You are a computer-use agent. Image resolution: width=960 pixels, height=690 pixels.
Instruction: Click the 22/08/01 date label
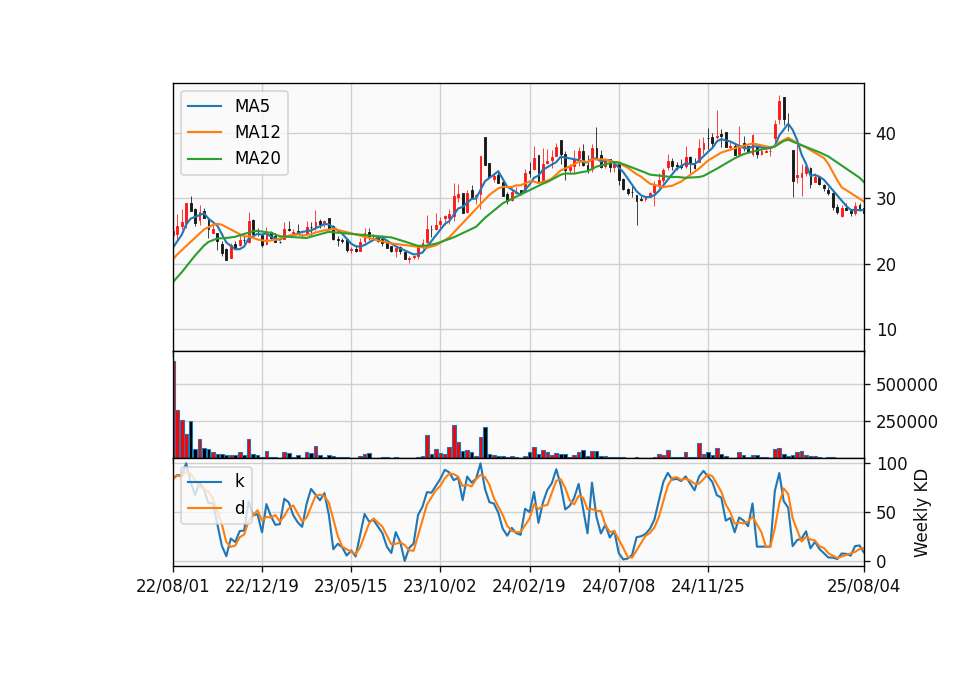tap(173, 586)
